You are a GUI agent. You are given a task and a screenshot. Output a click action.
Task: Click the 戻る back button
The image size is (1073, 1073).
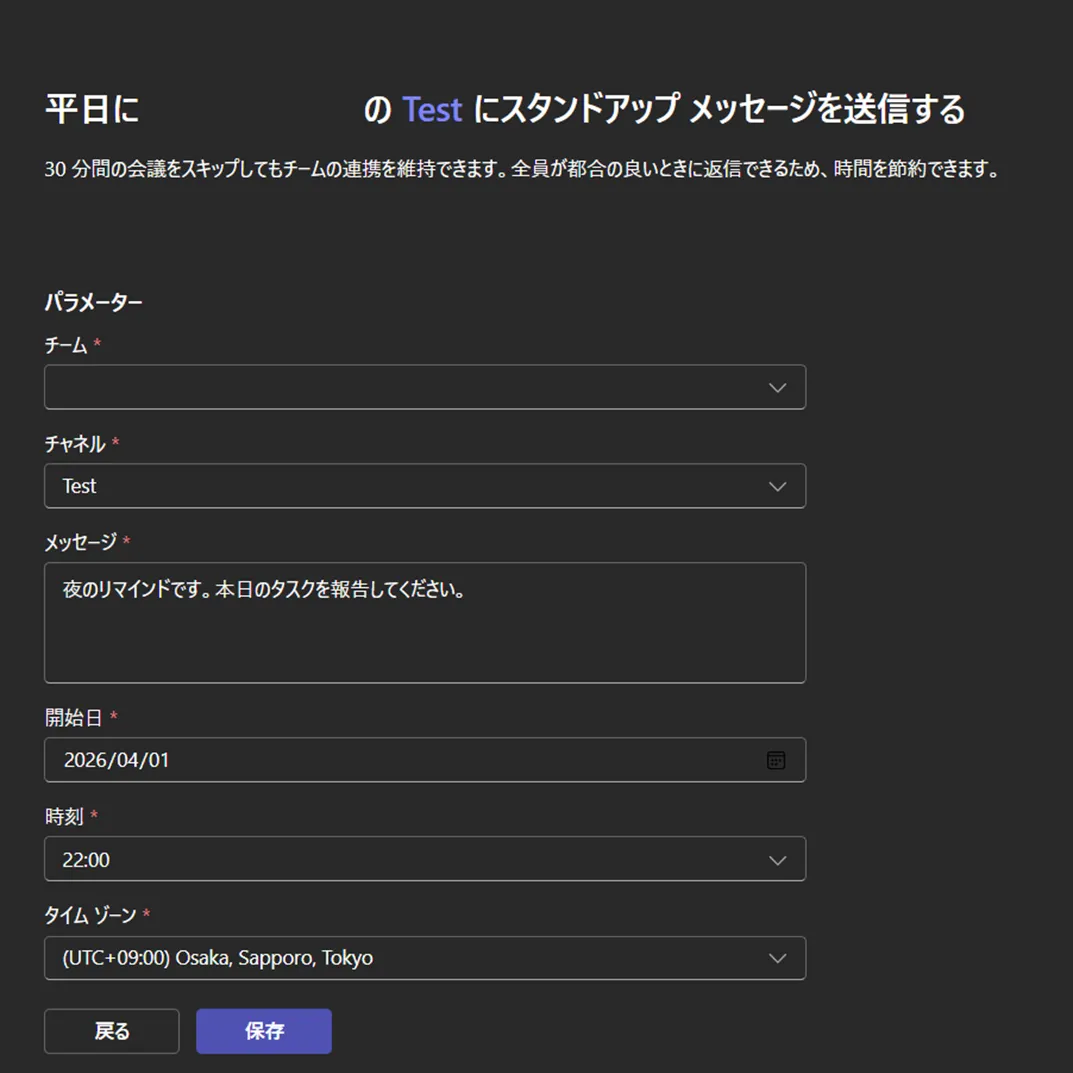click(x=111, y=1030)
